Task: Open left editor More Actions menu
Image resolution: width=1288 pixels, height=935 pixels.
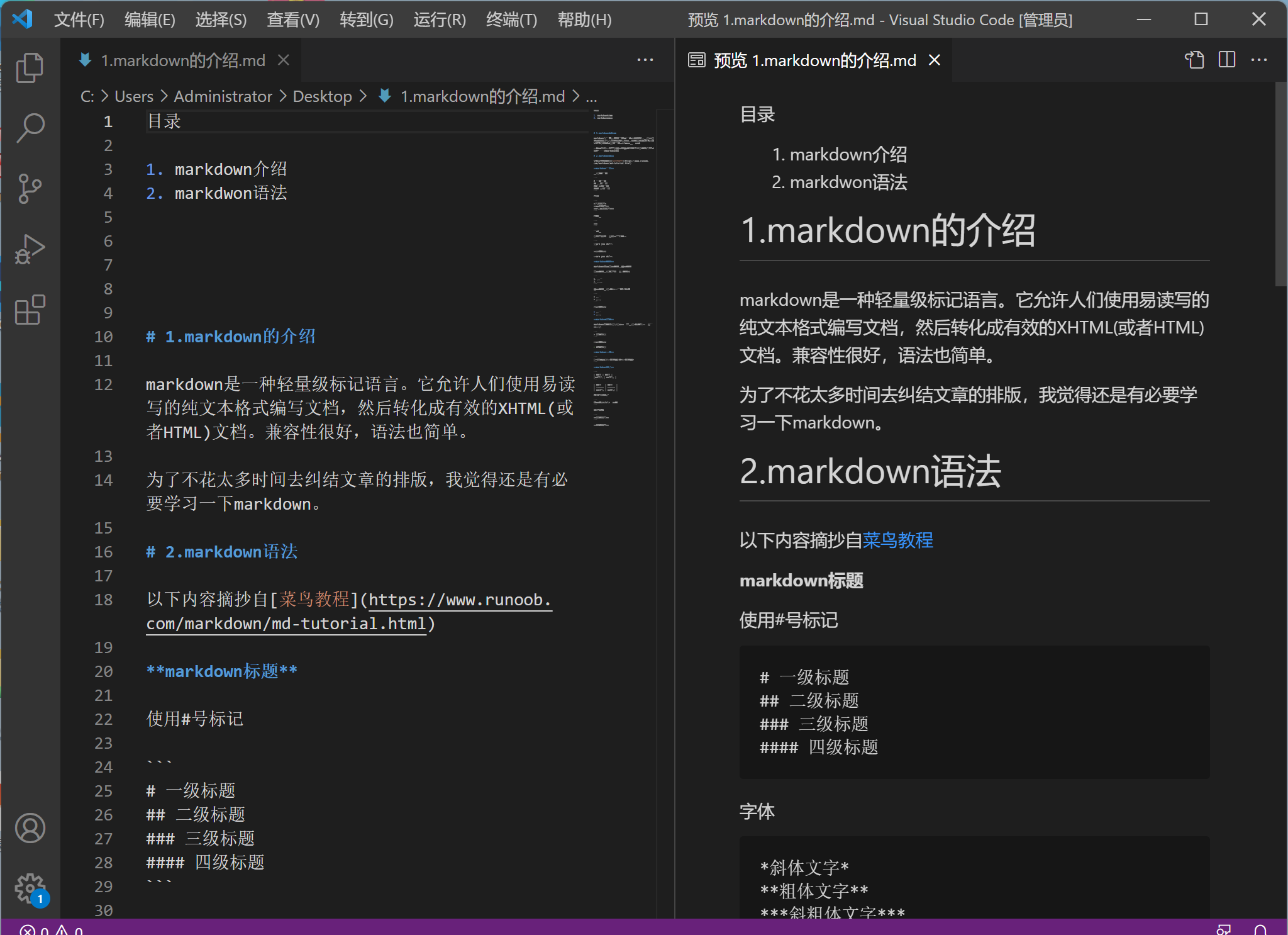Action: point(645,60)
